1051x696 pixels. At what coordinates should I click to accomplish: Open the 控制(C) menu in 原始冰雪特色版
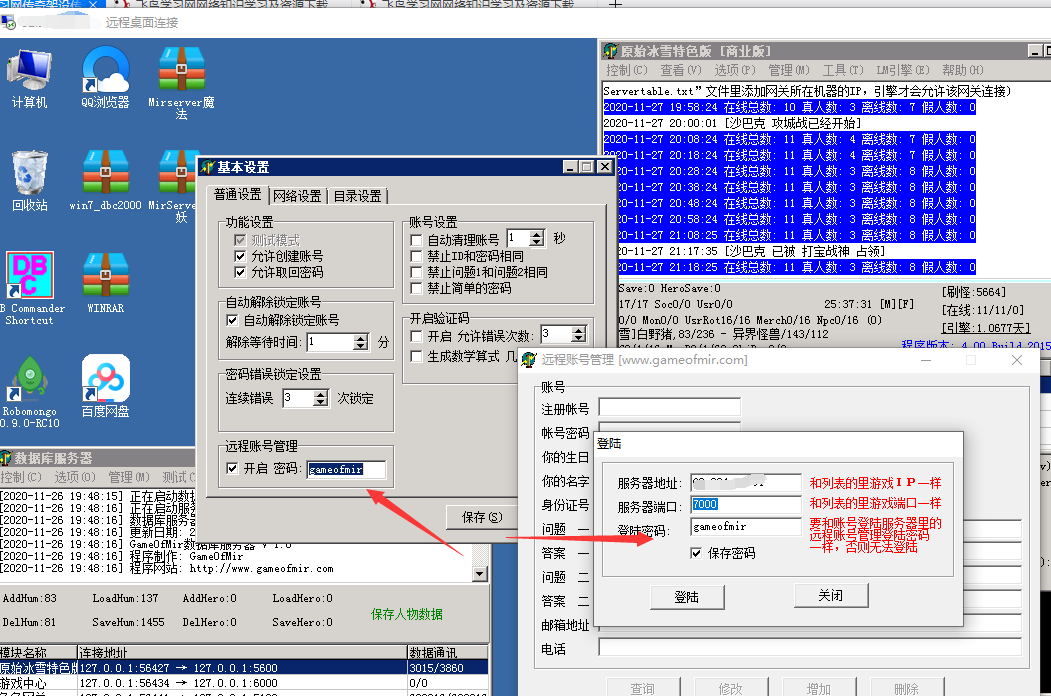tap(627, 70)
